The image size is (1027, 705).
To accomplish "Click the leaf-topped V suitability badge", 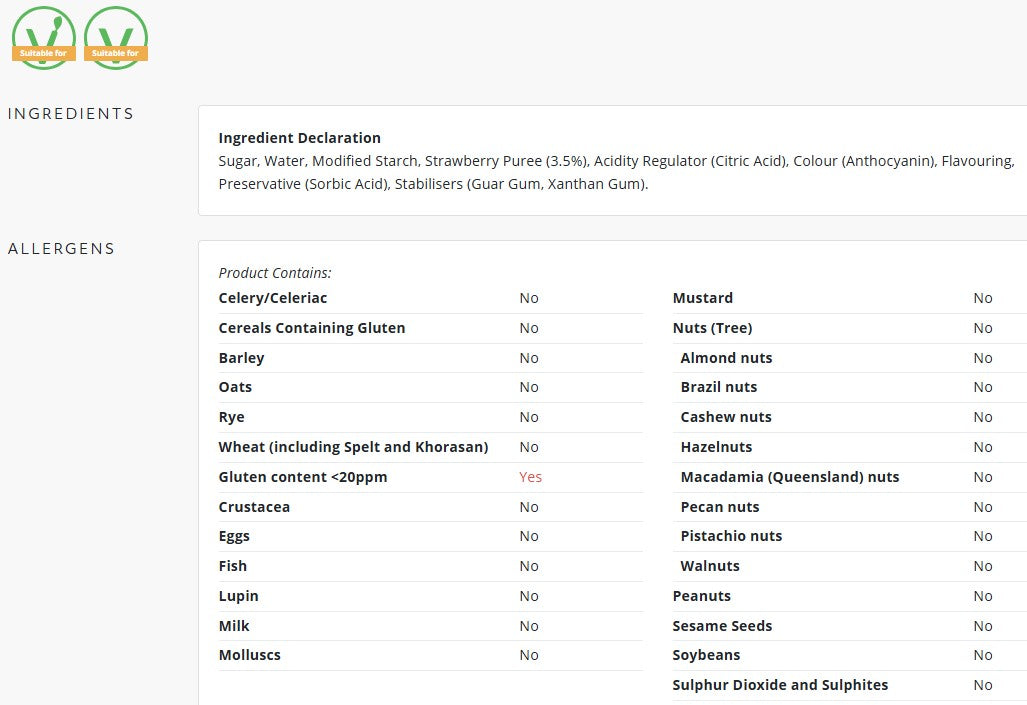I will 44,37.
